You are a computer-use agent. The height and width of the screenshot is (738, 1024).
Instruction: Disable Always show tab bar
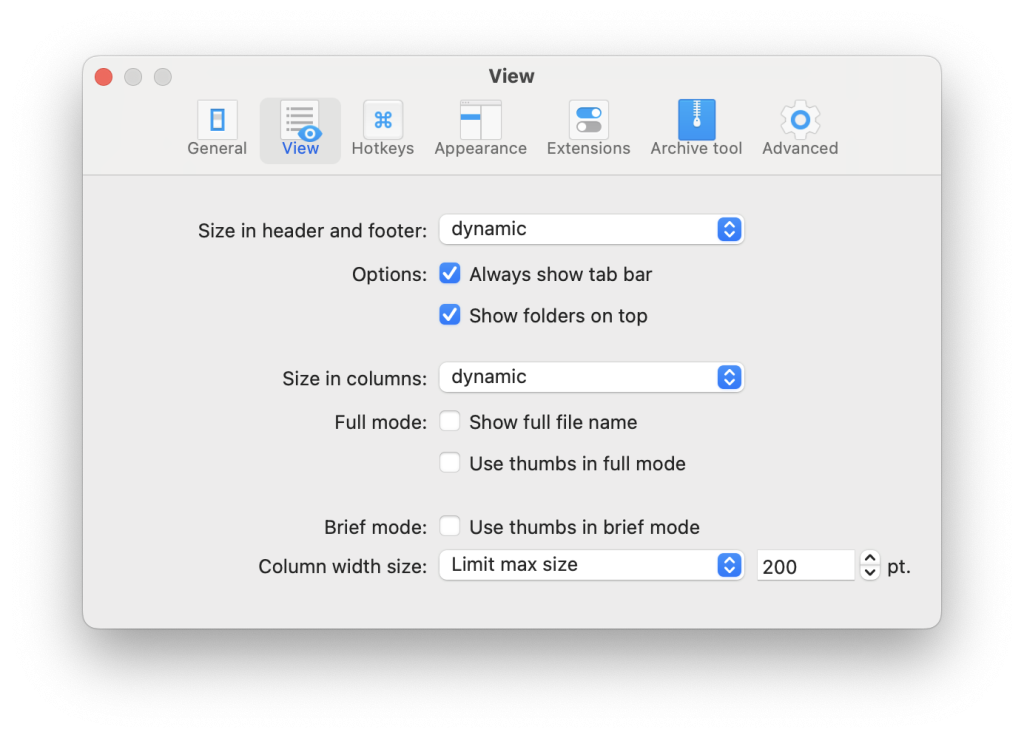coord(449,273)
